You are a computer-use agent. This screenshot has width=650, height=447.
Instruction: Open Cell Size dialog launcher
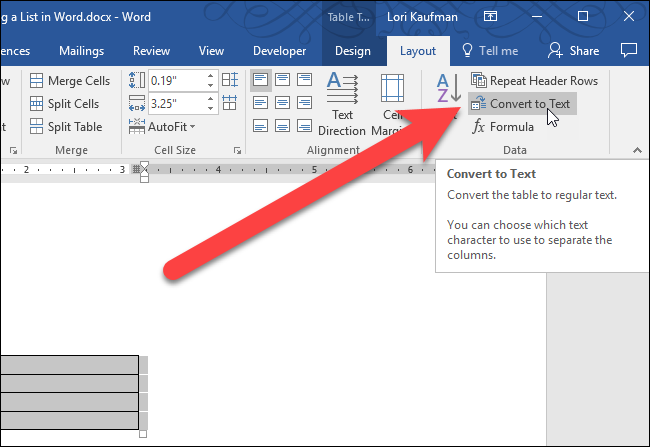pos(236,150)
